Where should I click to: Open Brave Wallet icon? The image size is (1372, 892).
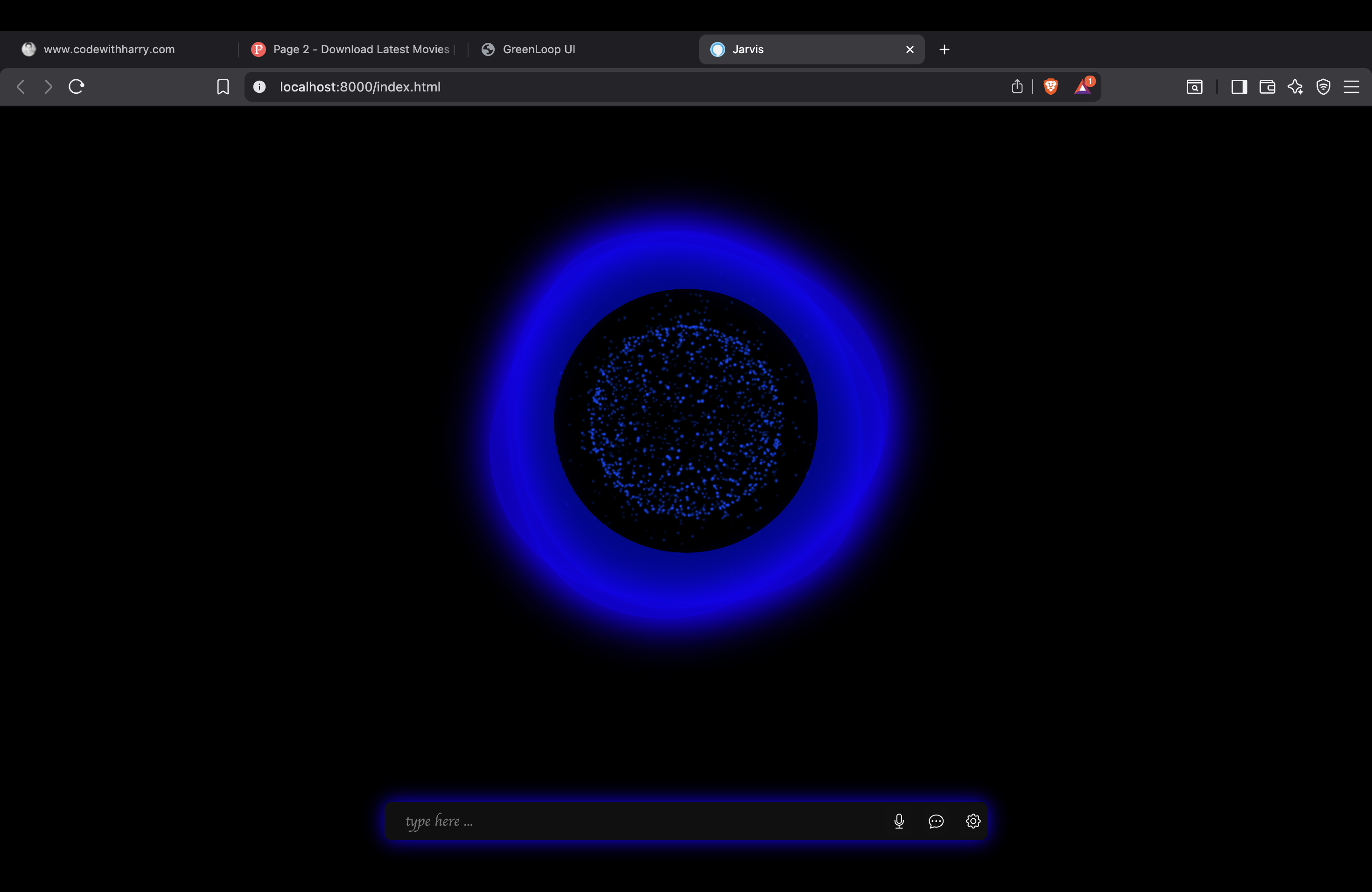coord(1267,86)
